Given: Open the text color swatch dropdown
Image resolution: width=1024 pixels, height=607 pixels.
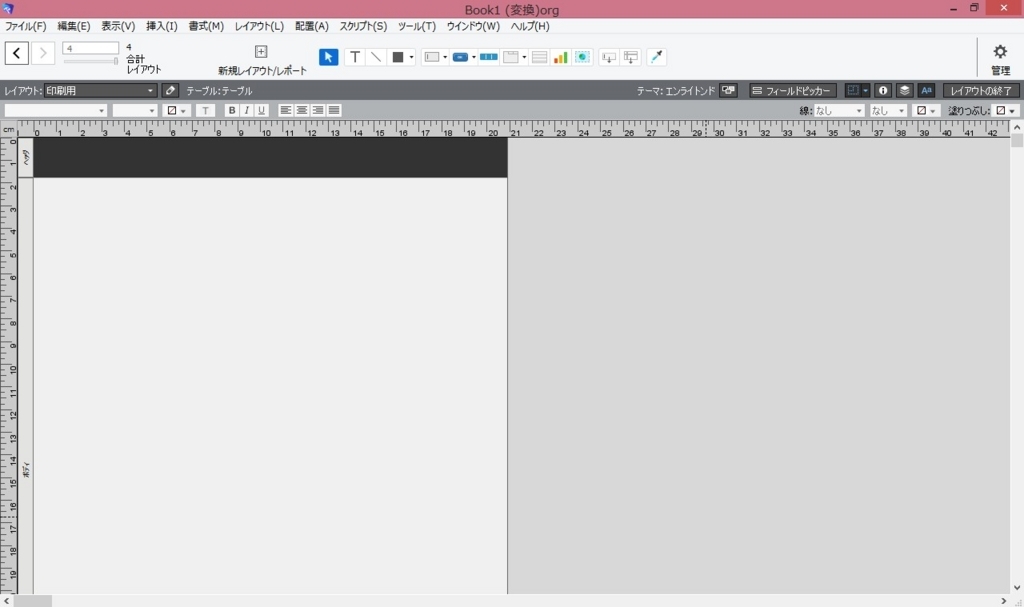Looking at the screenshot, I should click(x=176, y=110).
